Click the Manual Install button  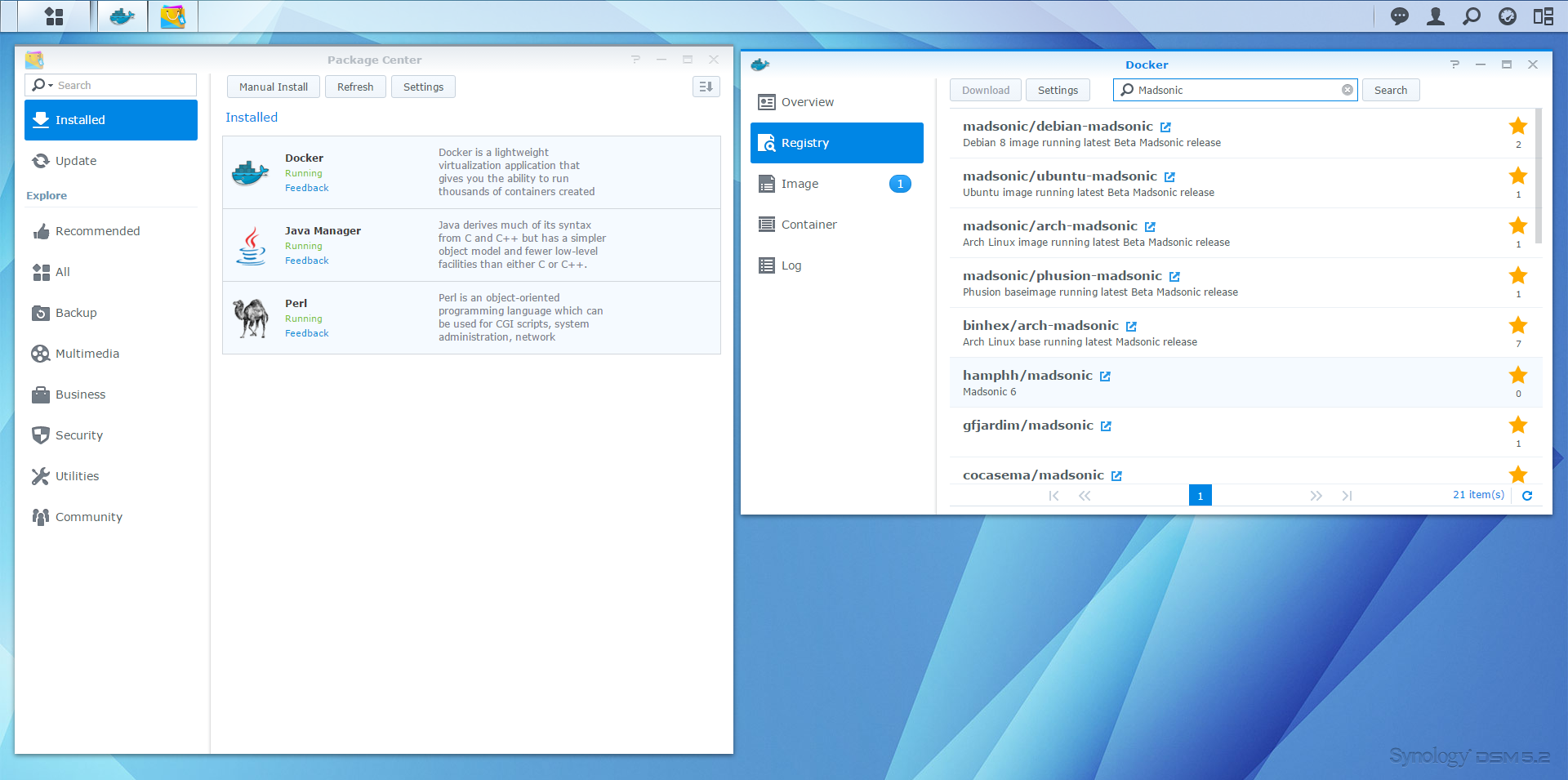274,87
